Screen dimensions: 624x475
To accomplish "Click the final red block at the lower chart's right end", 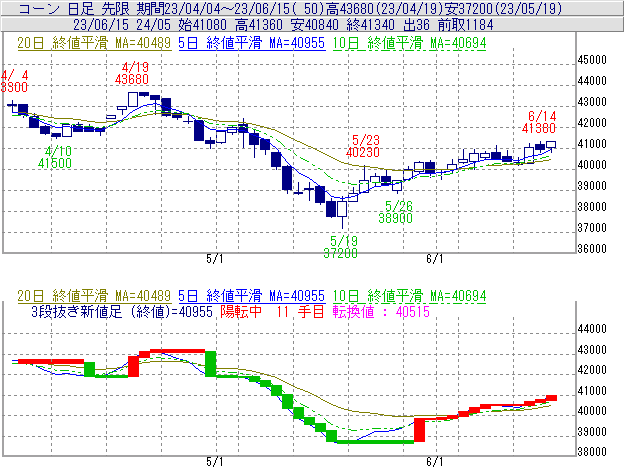I will tap(551, 398).
